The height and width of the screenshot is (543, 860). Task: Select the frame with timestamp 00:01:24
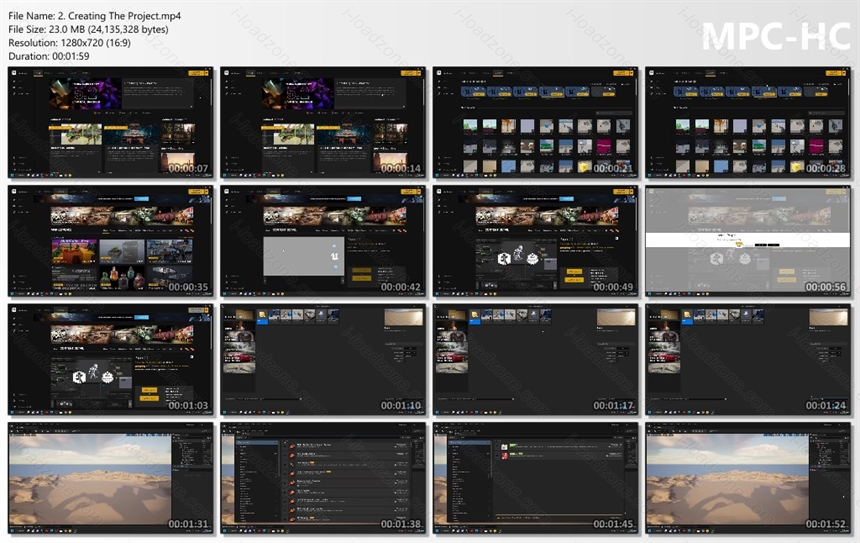tap(748, 360)
